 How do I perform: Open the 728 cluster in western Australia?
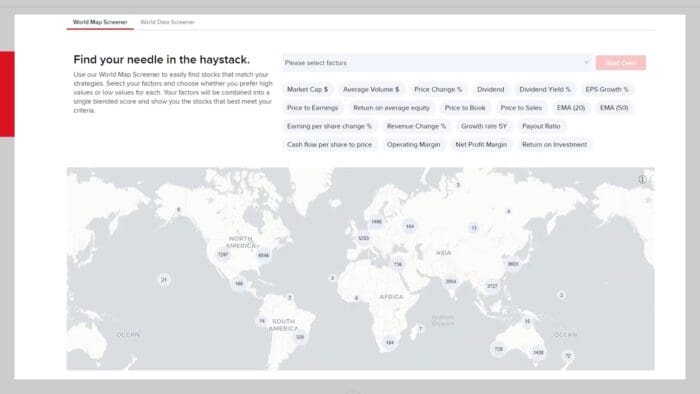(498, 349)
